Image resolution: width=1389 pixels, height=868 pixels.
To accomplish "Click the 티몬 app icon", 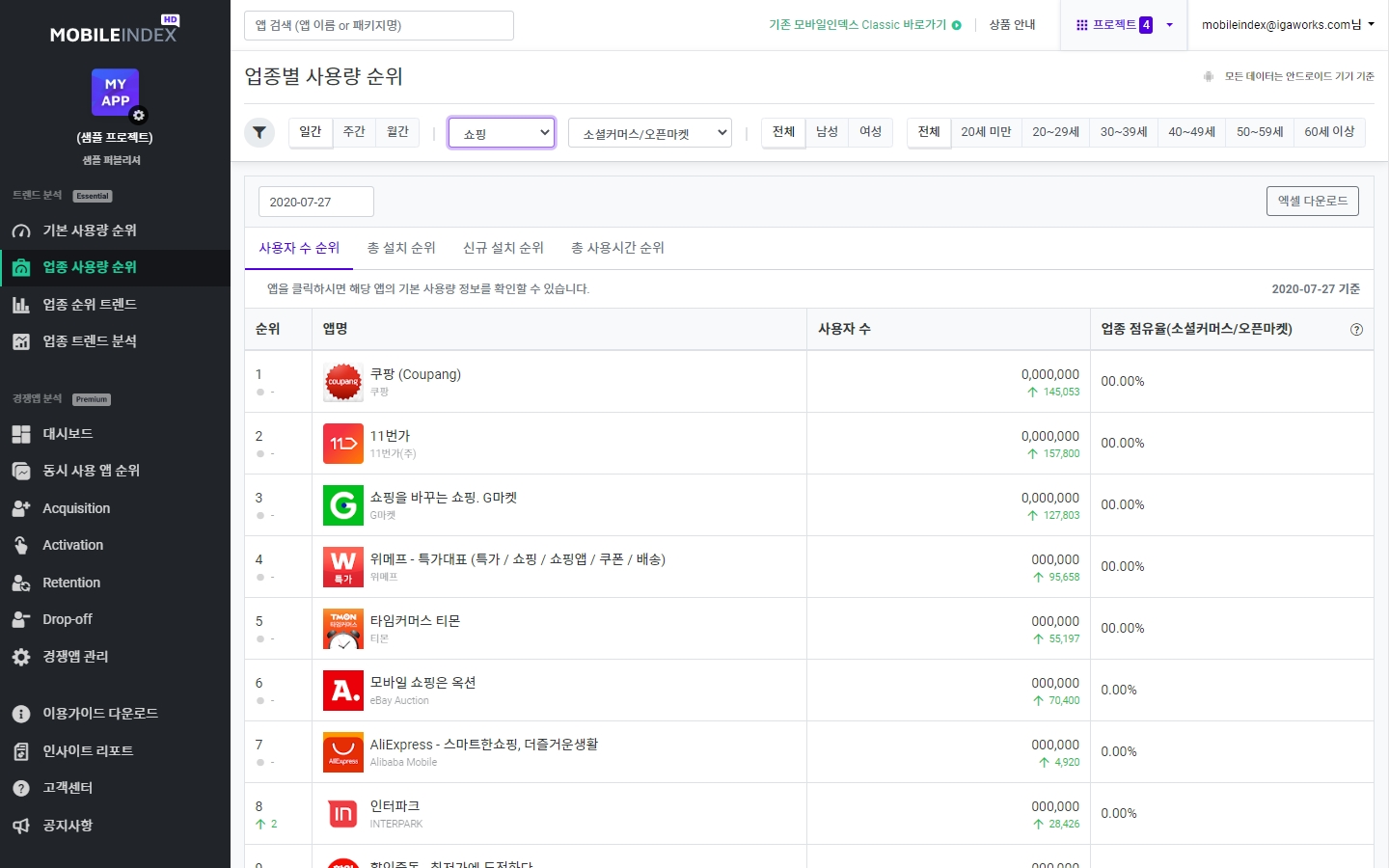I will pyautogui.click(x=343, y=629).
